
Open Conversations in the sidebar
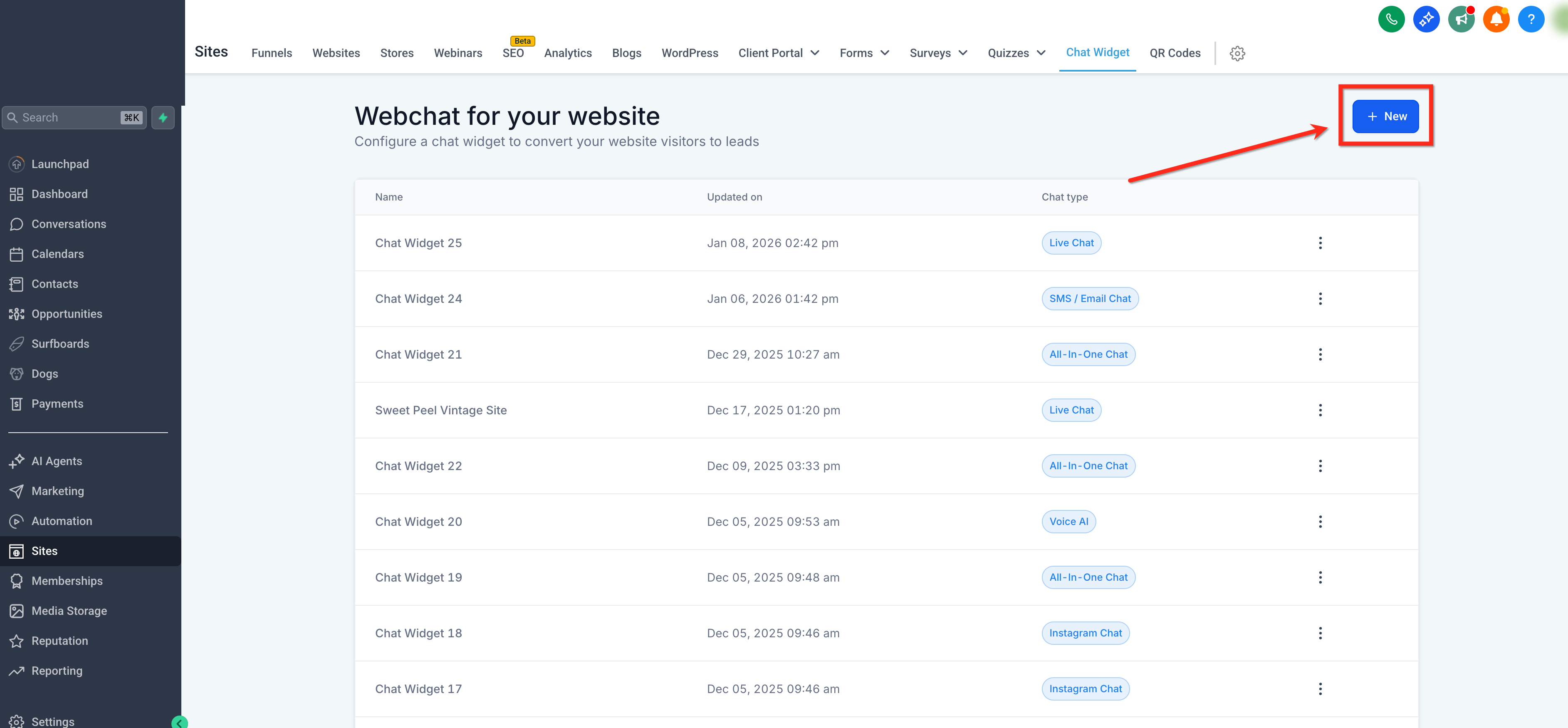tap(69, 224)
